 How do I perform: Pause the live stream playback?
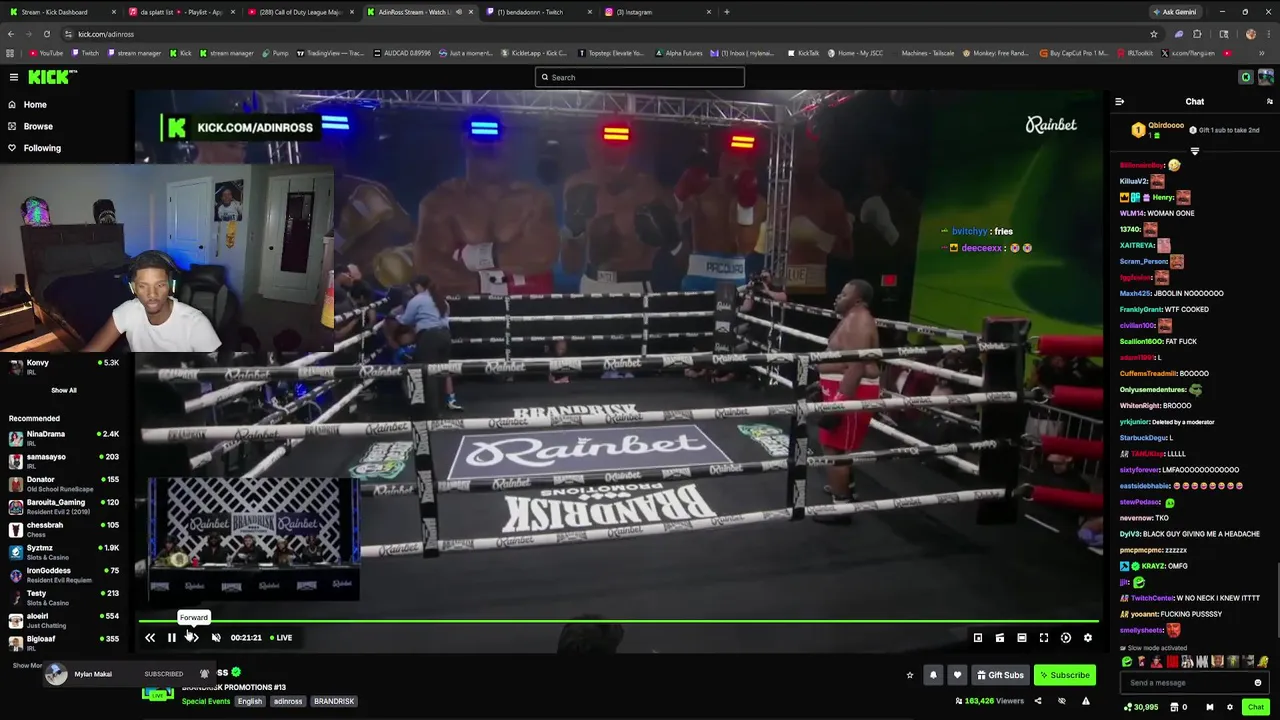(171, 638)
